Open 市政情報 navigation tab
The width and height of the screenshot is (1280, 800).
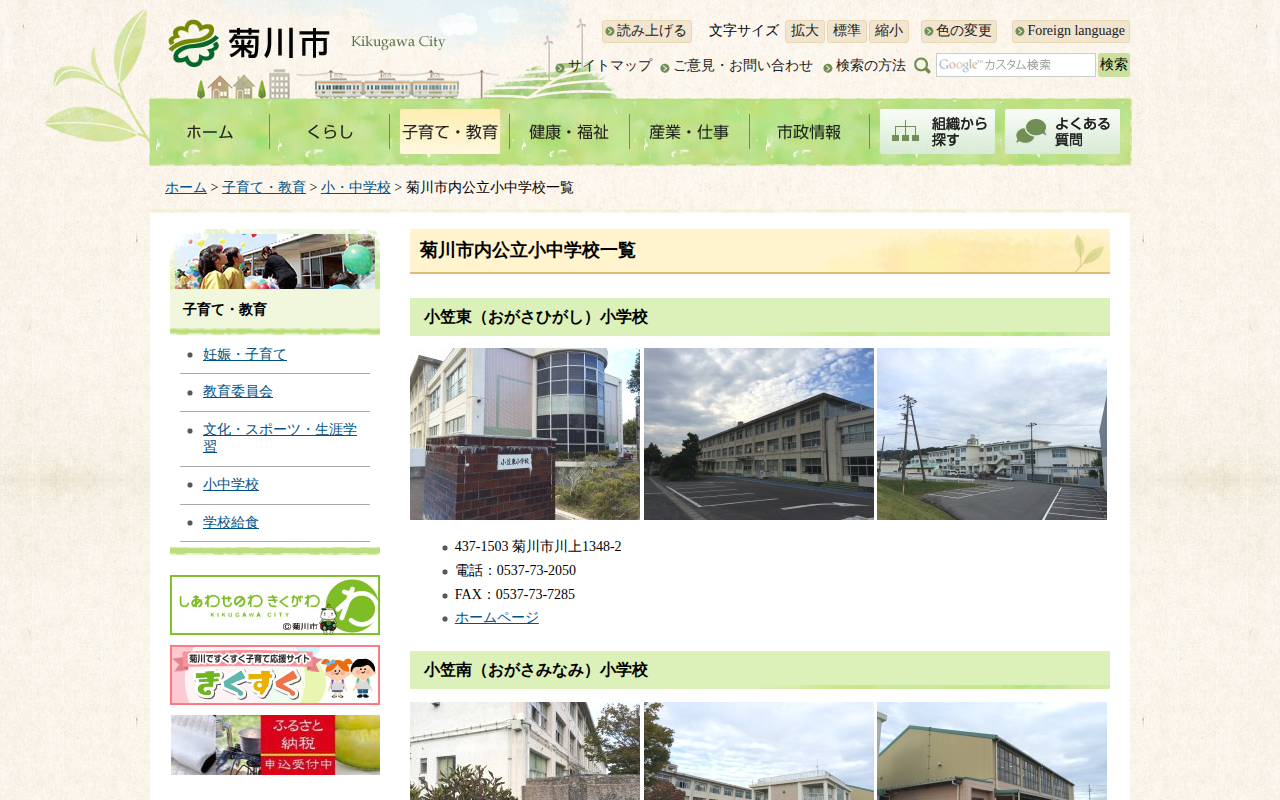809,131
